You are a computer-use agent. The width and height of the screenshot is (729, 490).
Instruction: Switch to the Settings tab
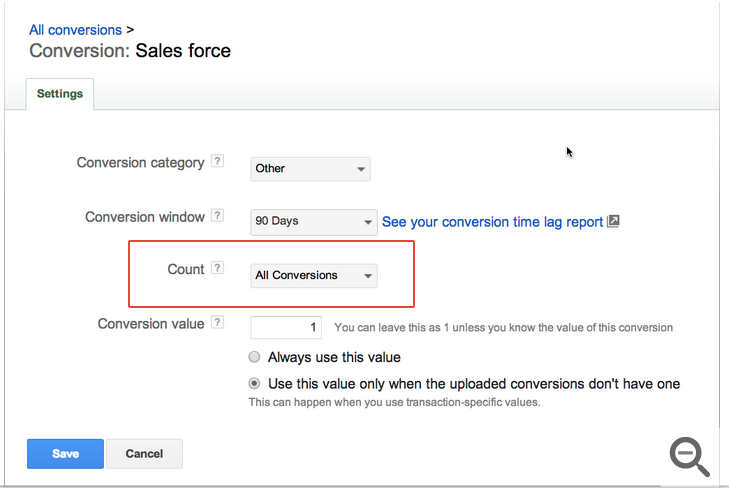(60, 94)
